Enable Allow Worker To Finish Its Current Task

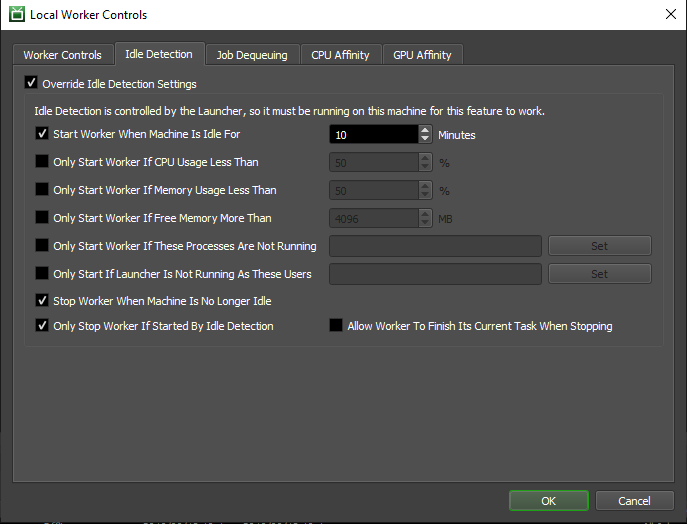[x=336, y=326]
